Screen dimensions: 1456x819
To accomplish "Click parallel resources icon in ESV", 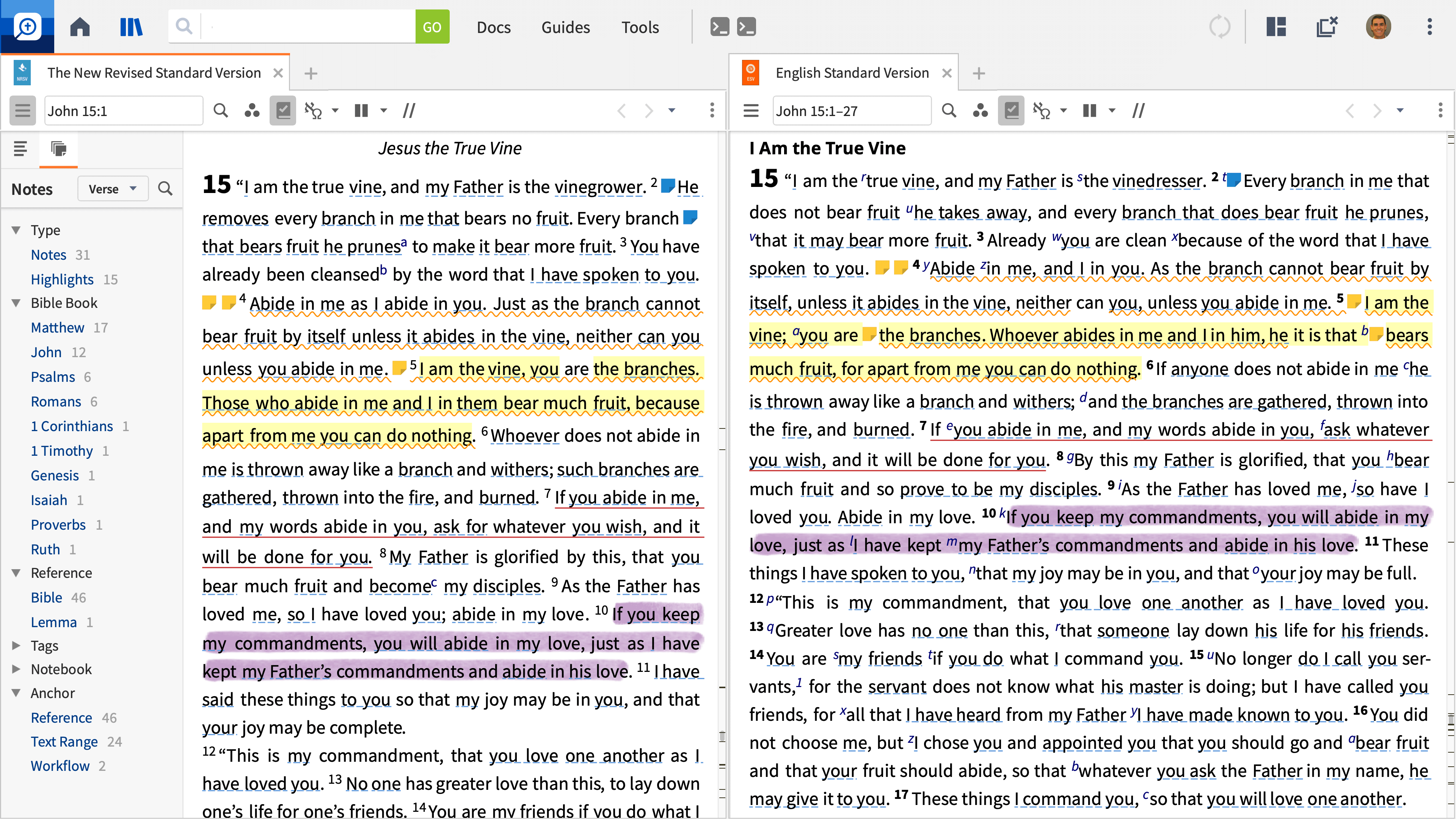I will tap(1138, 111).
